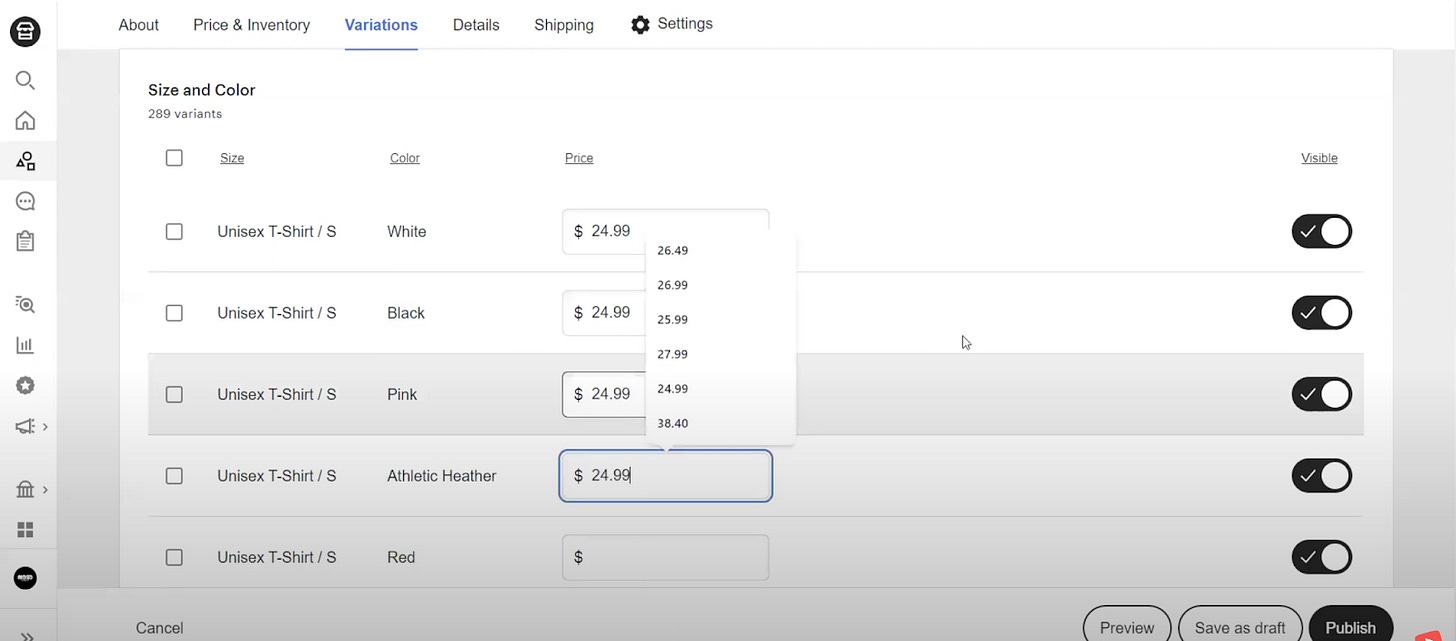Open the orders clipboard icon
Viewport: 1456px width, 641px height.
(x=25, y=241)
